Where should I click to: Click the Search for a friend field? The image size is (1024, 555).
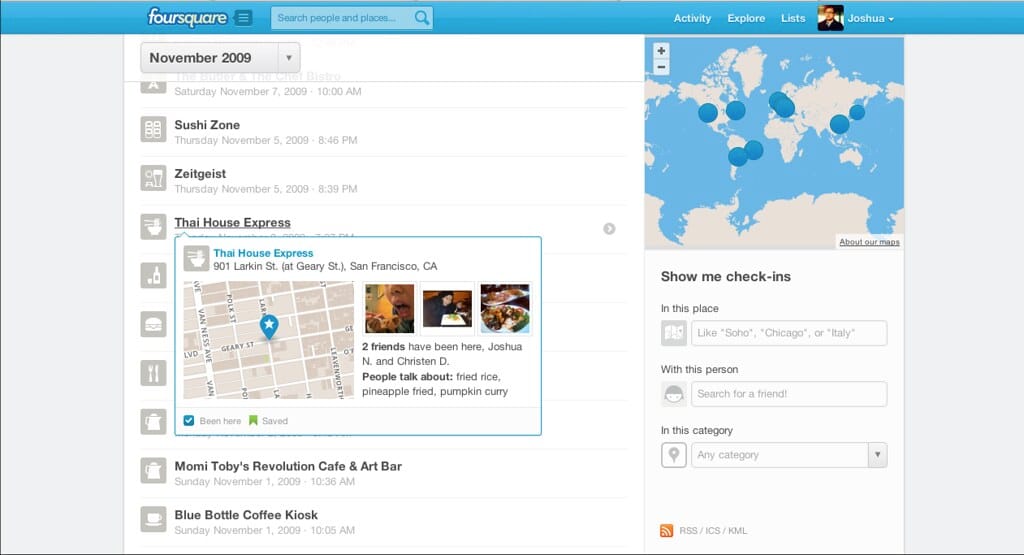click(789, 394)
